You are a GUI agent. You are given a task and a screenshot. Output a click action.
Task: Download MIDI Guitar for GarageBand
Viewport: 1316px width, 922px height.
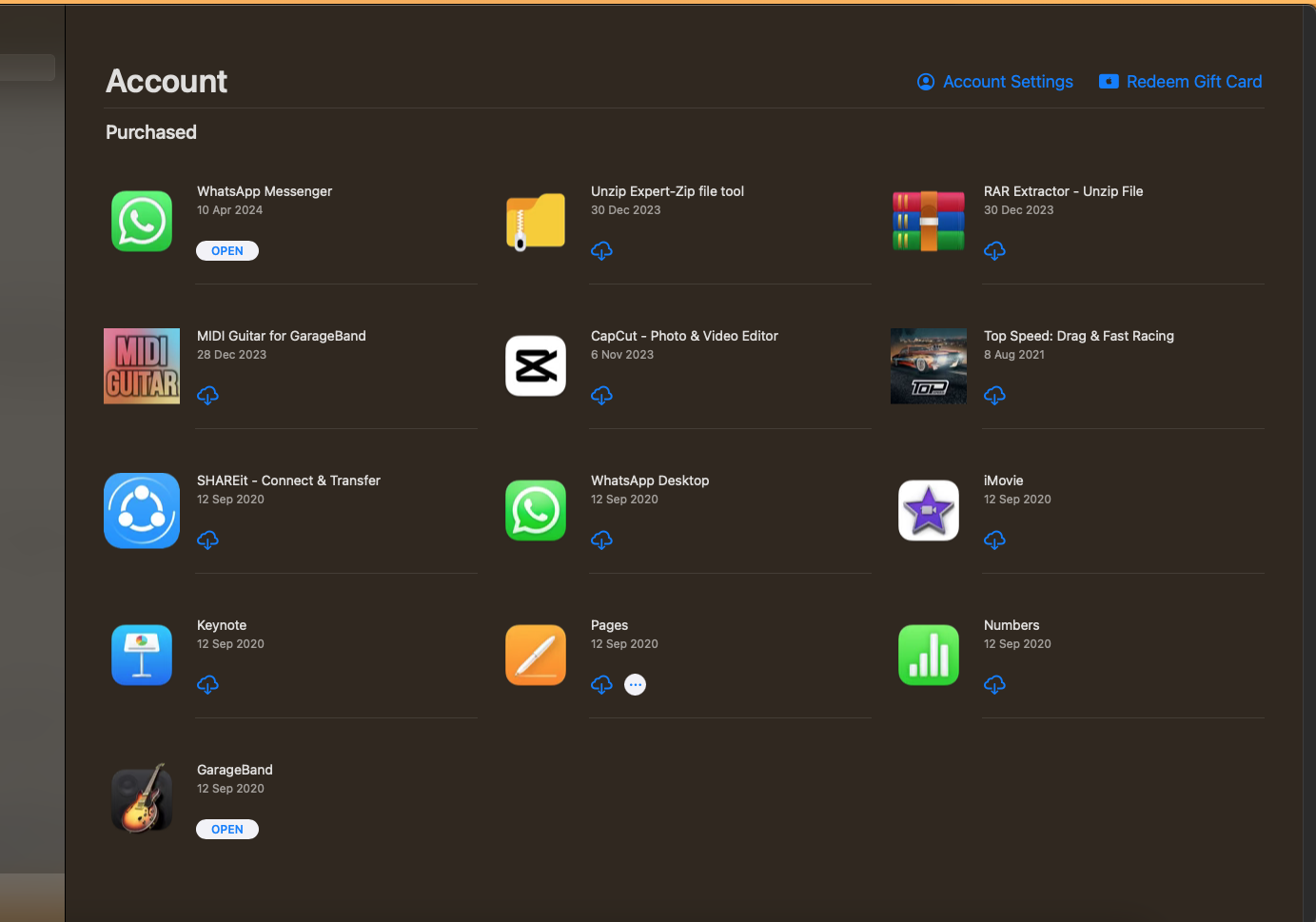(207, 396)
